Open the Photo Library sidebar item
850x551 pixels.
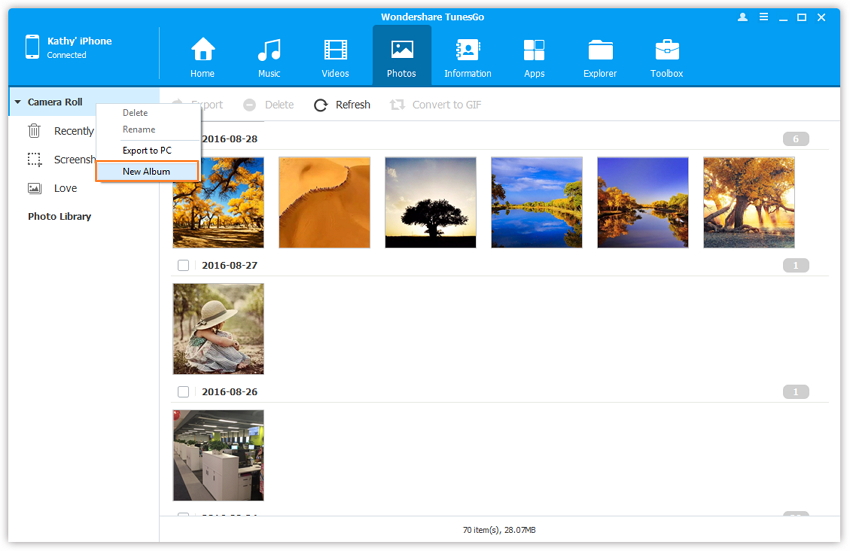[59, 216]
